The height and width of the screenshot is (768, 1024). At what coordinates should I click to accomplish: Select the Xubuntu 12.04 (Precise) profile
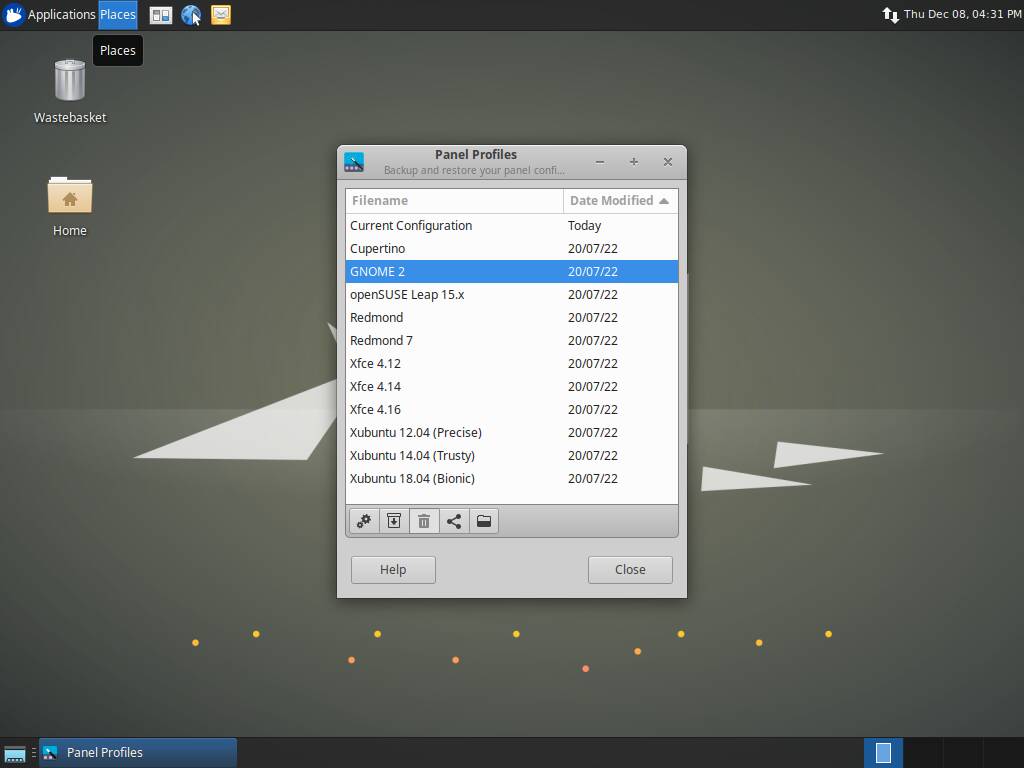tap(511, 432)
